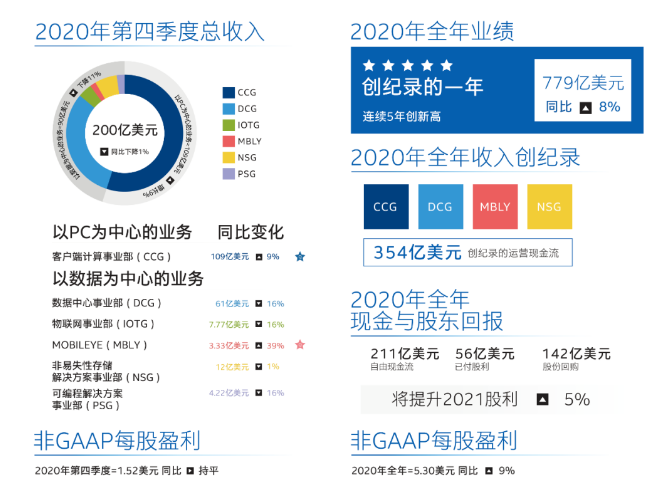Click the arrow icon in the CCG row
This screenshot has width=663, height=494.
(259, 257)
